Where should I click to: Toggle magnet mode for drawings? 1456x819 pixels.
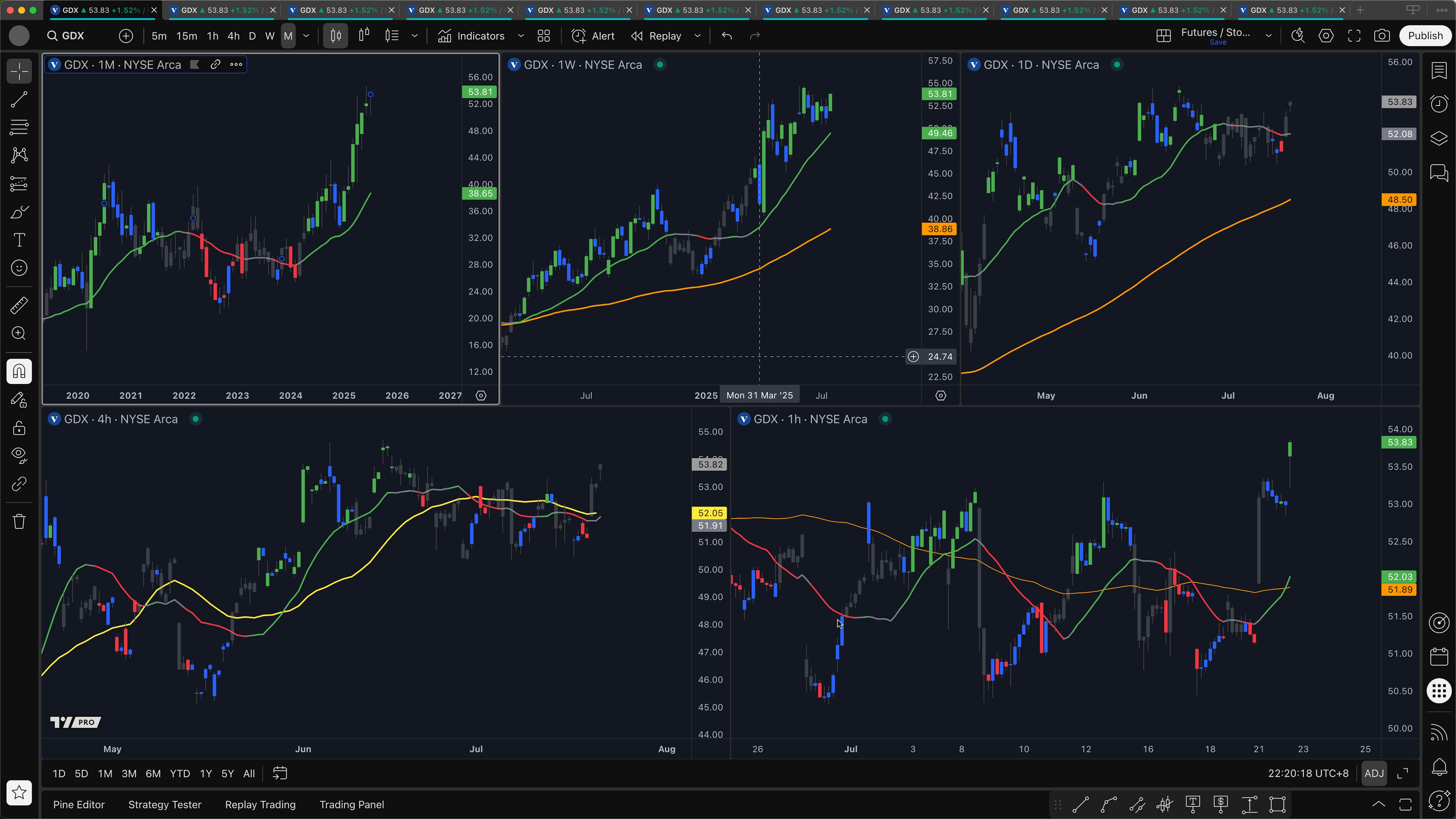(x=19, y=371)
